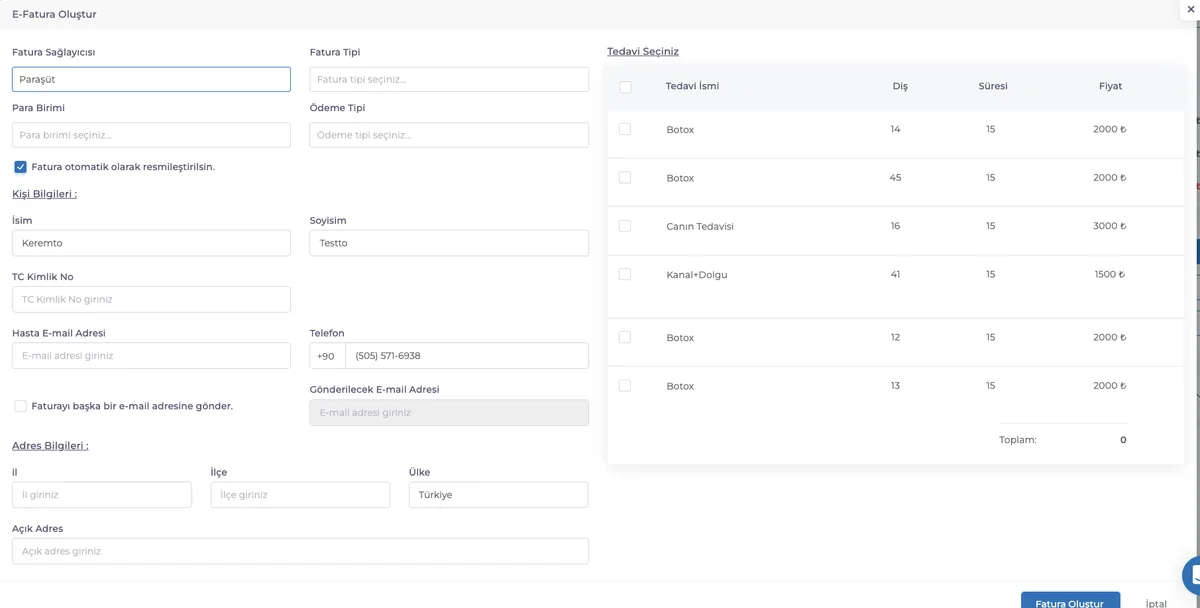The image size is (1200, 608).
Task: Select the Kanal+Dolgu treatment checkbox
Action: coord(625,274)
